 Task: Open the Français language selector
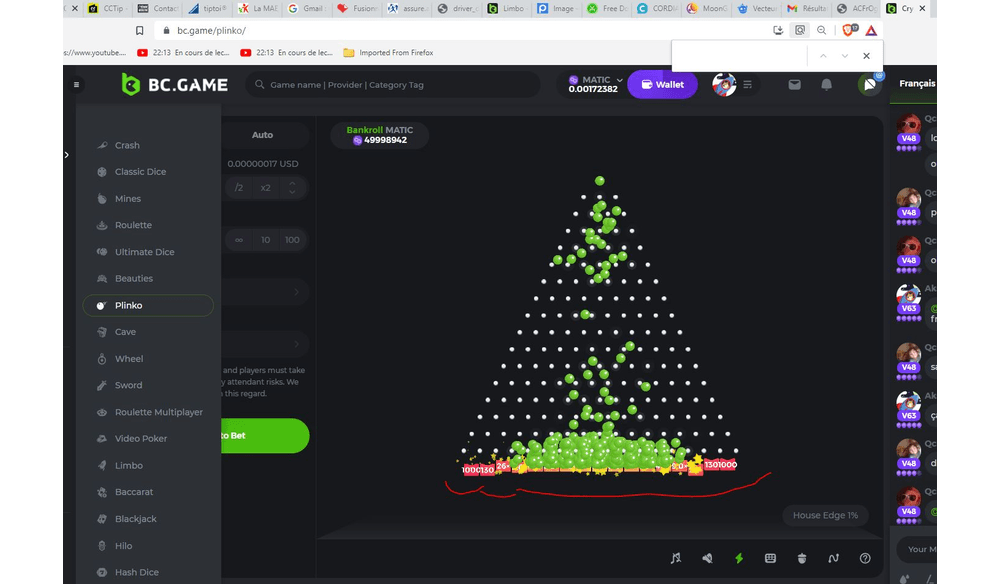click(917, 84)
